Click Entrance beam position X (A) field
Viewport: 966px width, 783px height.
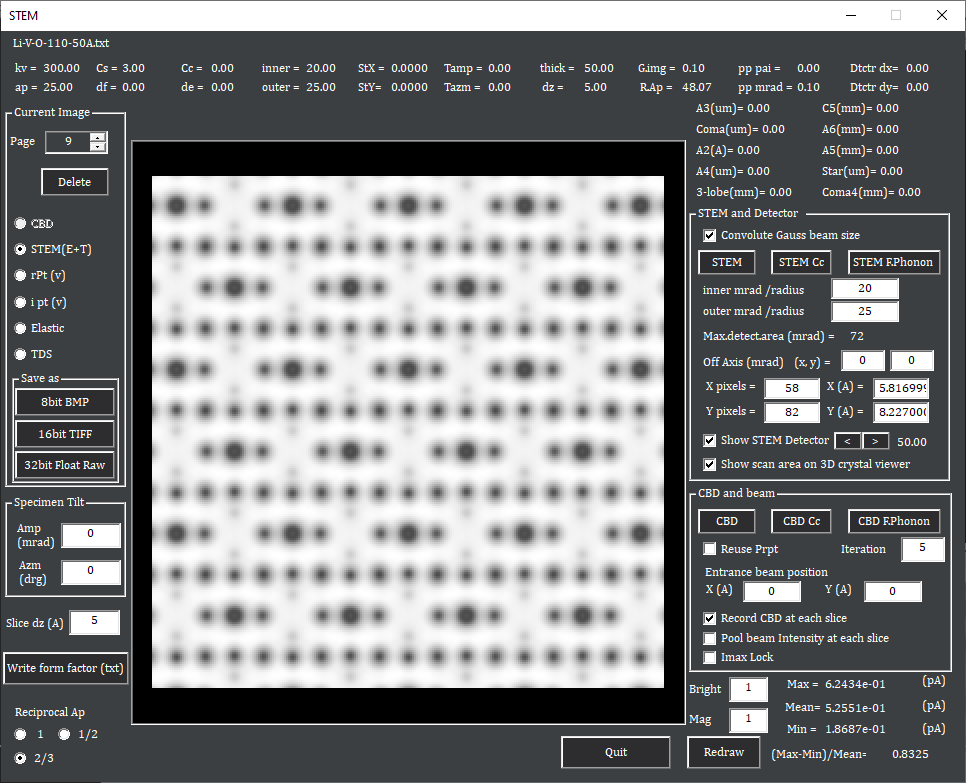click(x=772, y=591)
